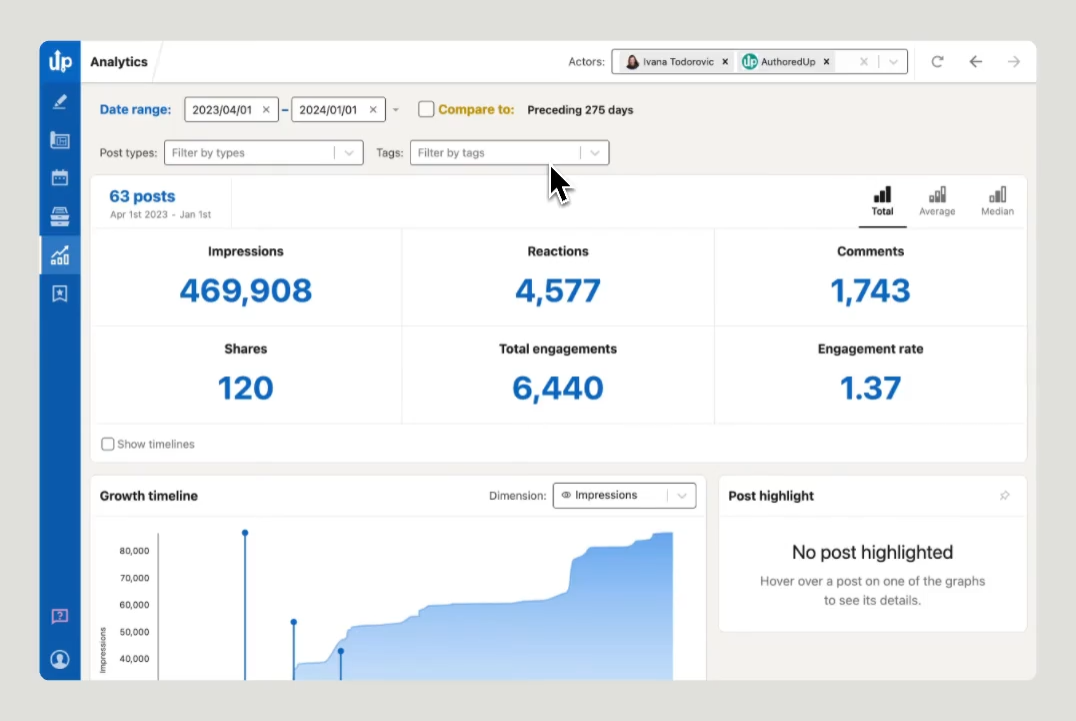Viewport: 1076px width, 721px height.
Task: Open the Compose editor from the sidebar
Action: coord(59,101)
